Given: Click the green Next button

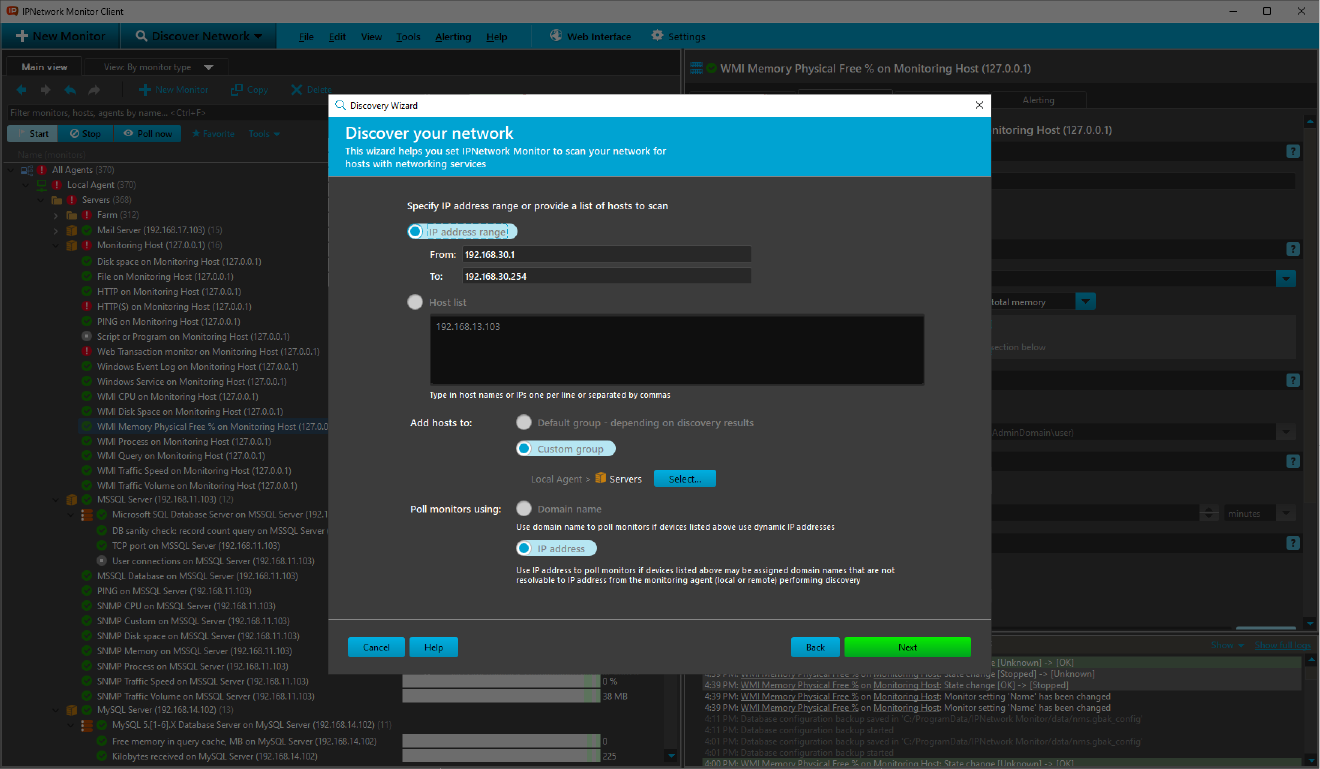Looking at the screenshot, I should pos(907,647).
